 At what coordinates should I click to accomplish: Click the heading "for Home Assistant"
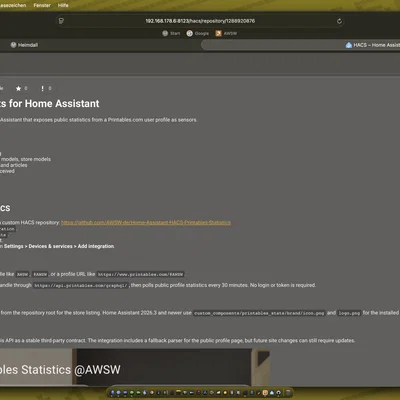click(54, 104)
